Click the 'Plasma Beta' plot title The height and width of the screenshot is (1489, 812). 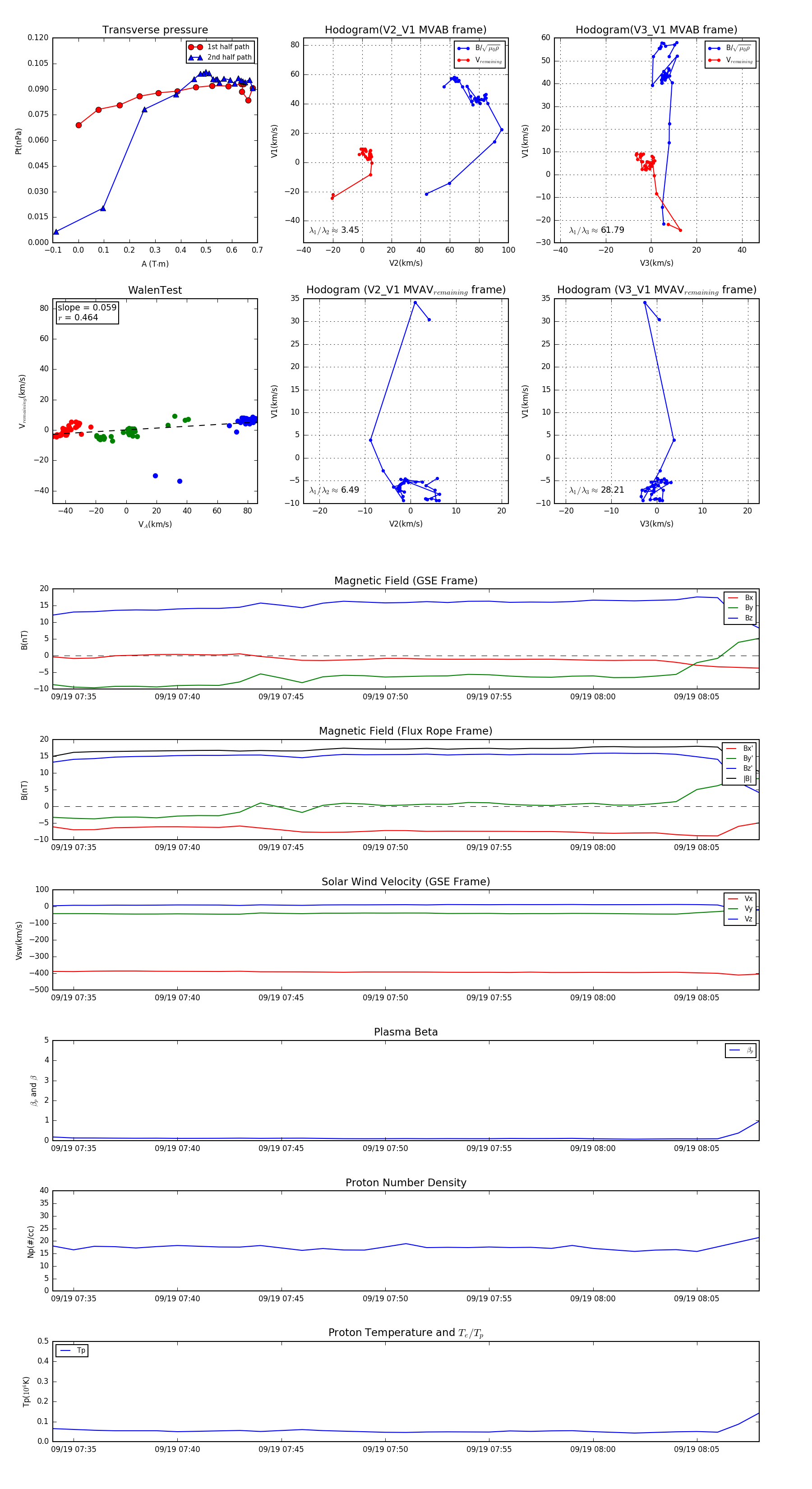pos(406,1032)
